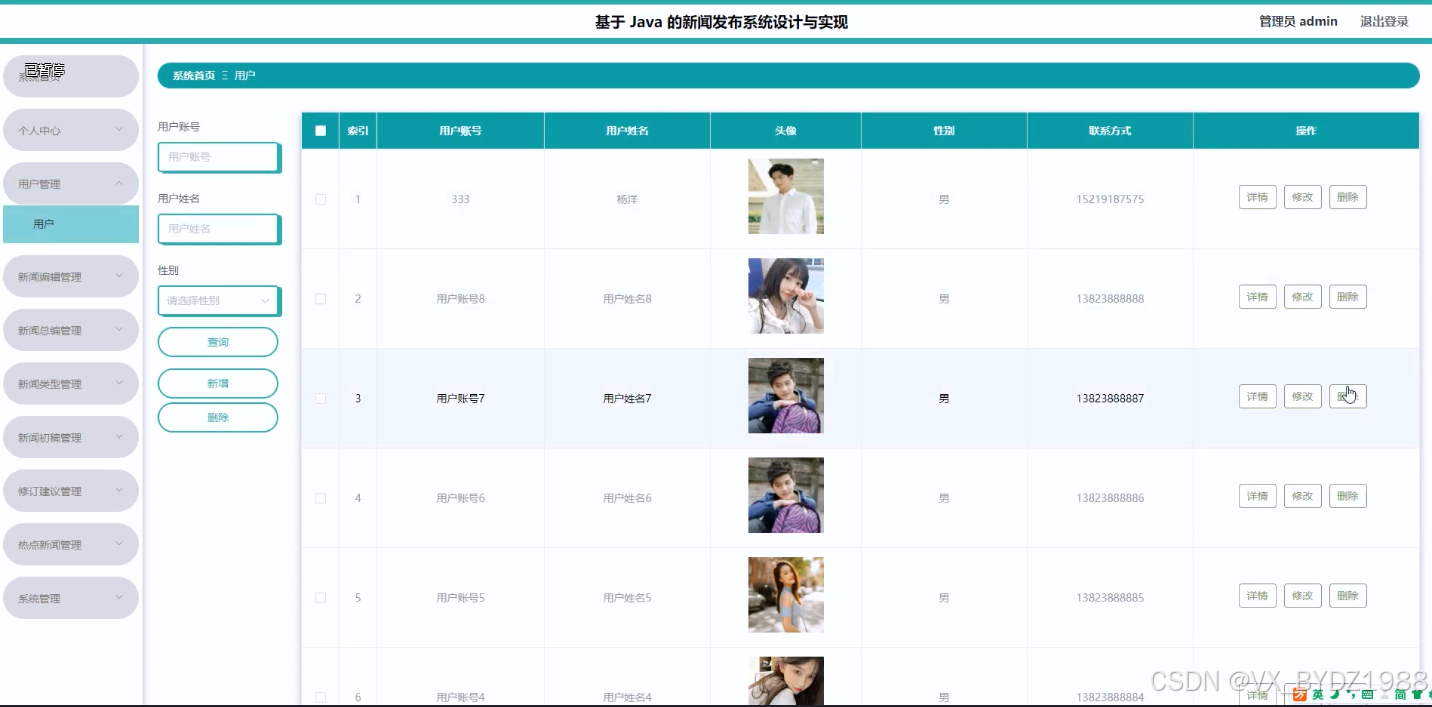
Task: Click 删除 for 用户姓名5
Action: pyautogui.click(x=1348, y=596)
